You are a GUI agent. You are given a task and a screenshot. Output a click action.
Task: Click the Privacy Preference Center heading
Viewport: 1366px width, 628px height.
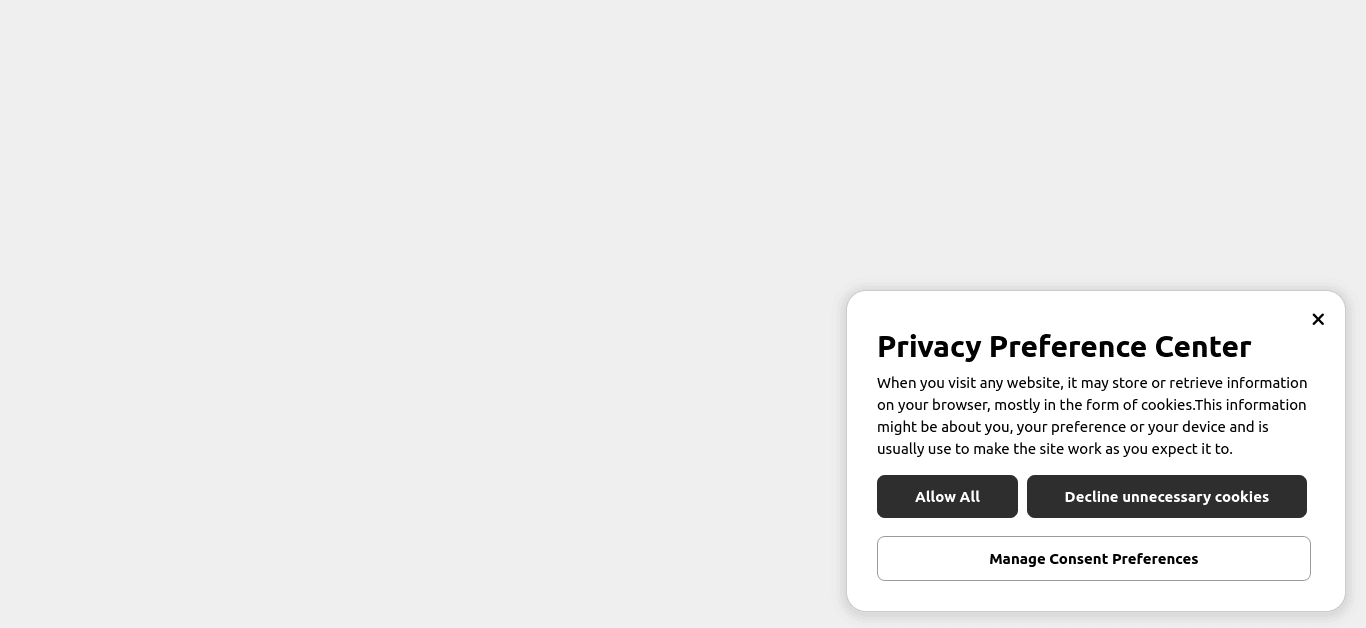coord(1064,346)
